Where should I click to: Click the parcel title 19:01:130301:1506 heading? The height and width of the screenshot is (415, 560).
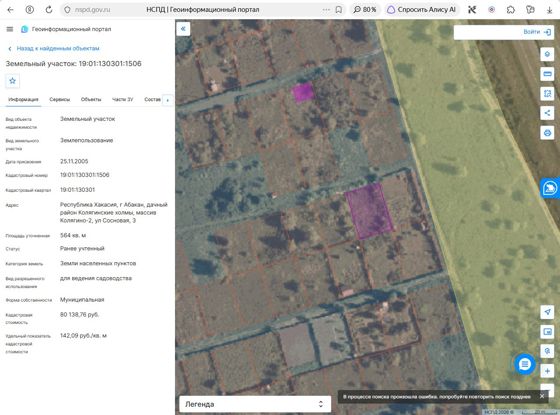(74, 64)
